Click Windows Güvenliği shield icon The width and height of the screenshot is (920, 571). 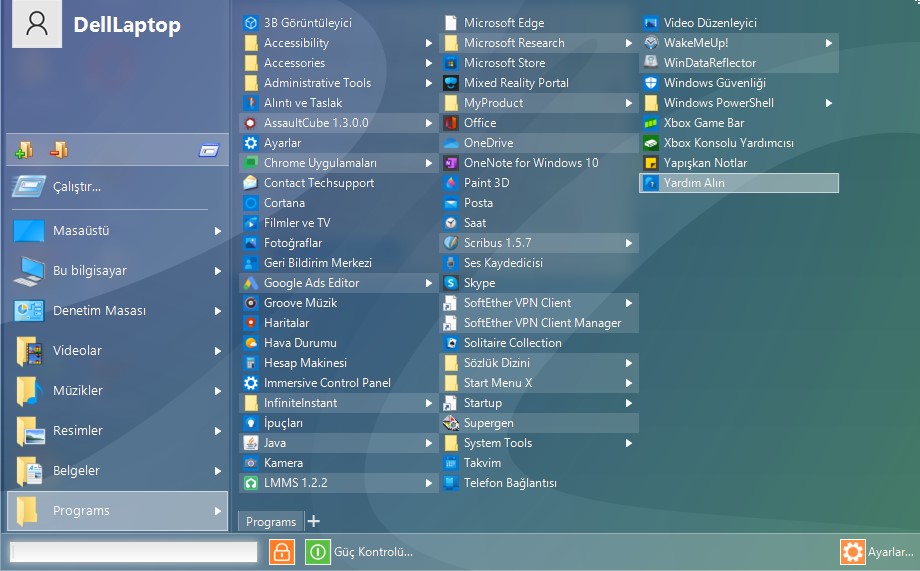(x=651, y=83)
